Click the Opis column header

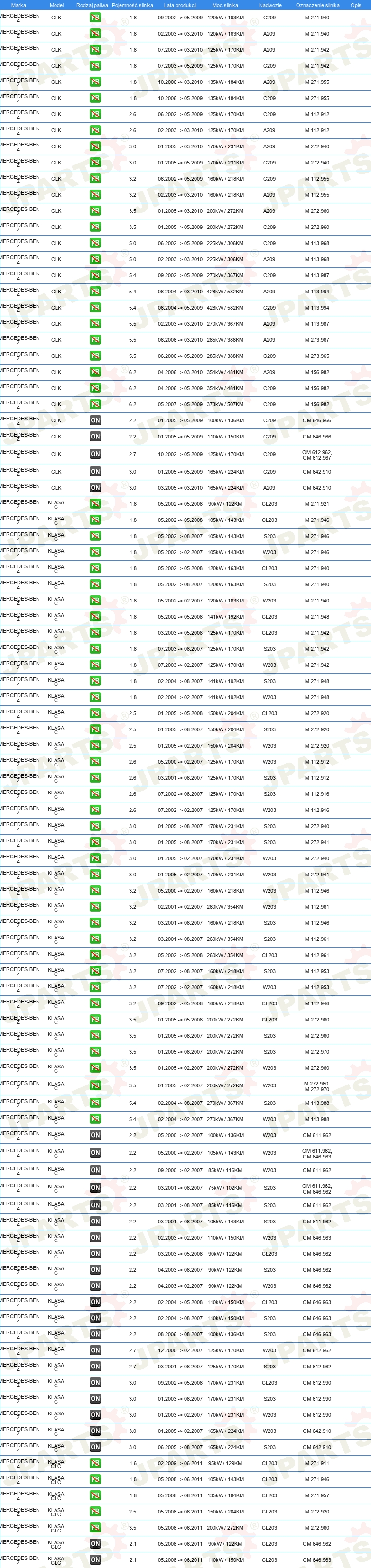(356, 5)
